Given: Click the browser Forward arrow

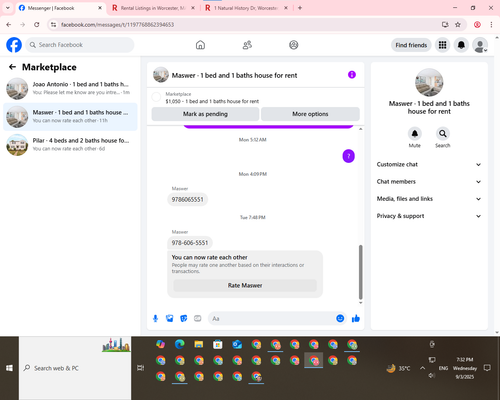Looking at the screenshot, I should [x=22, y=25].
